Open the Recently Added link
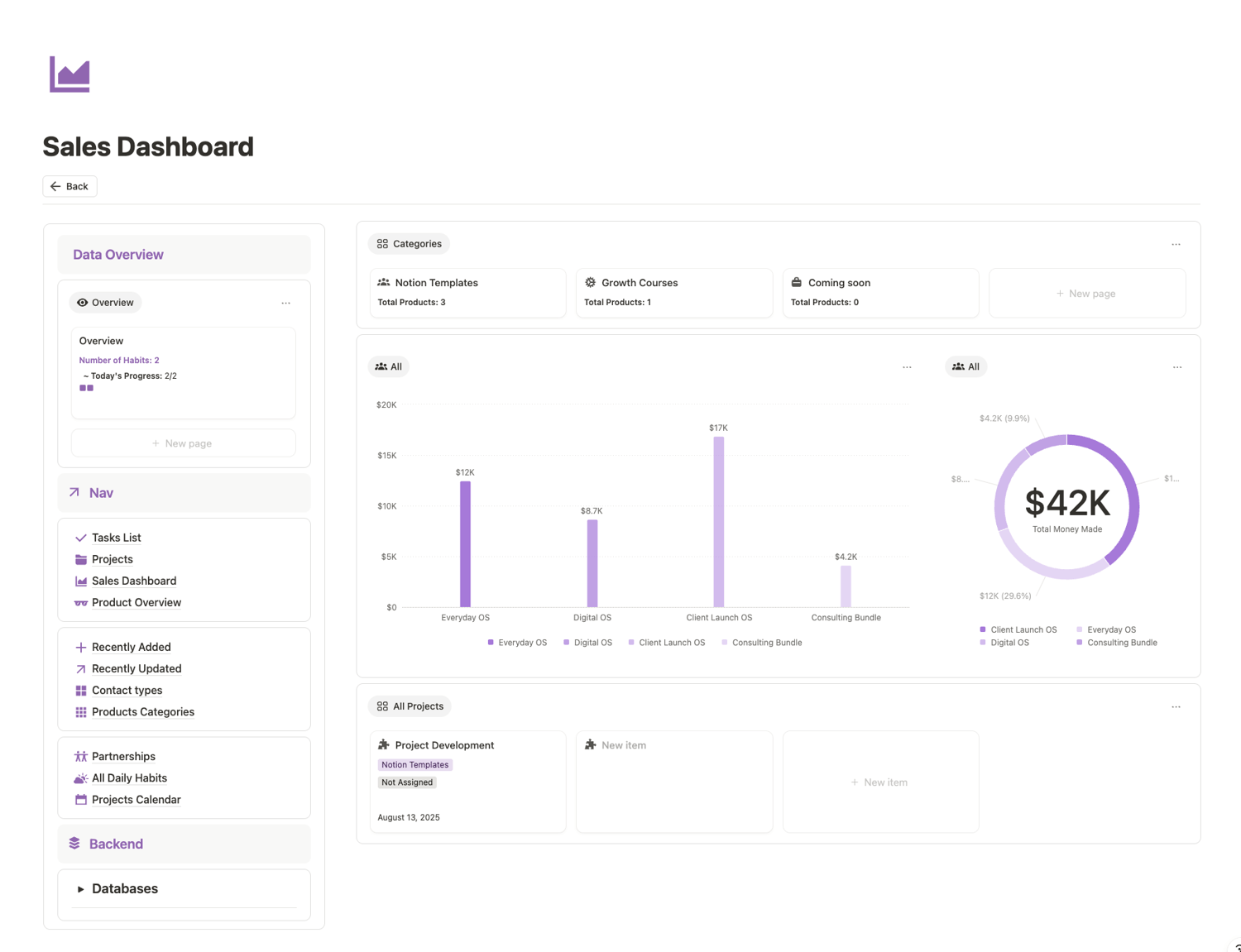 pos(132,647)
